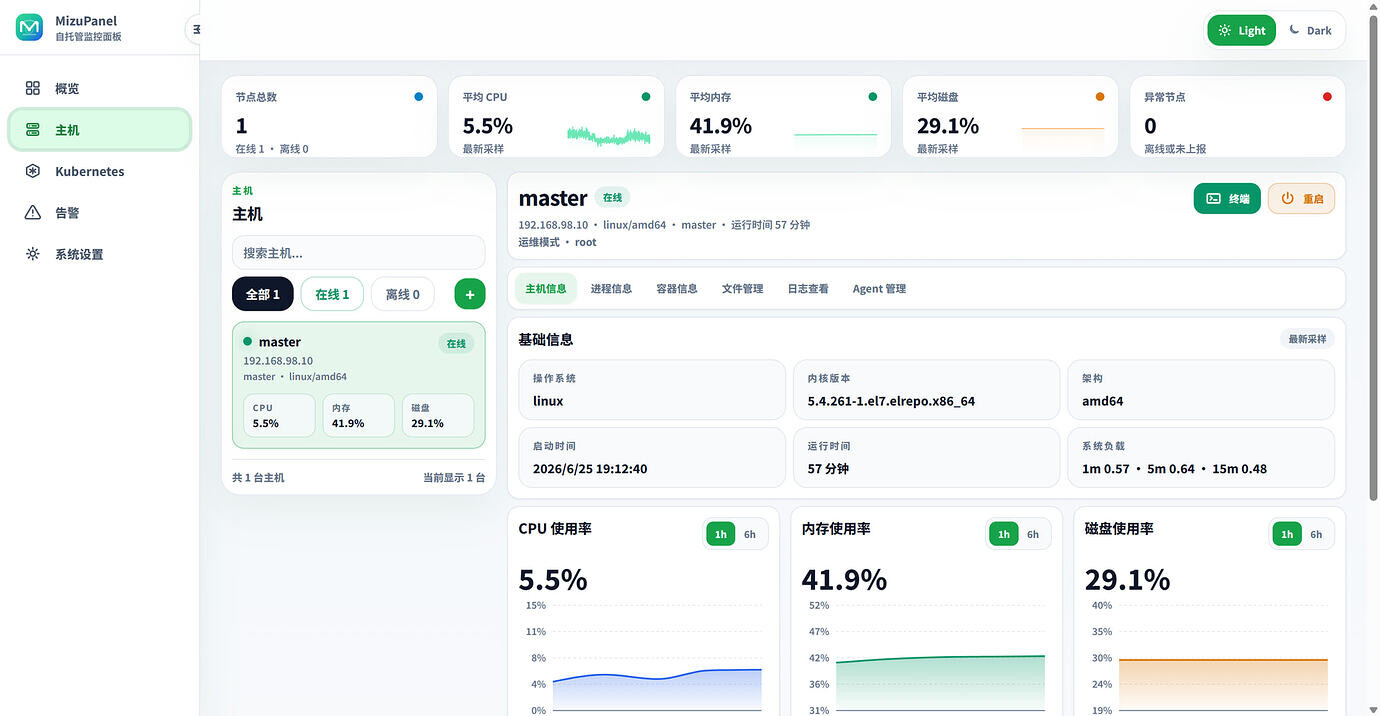Switch to Dark theme

[x=1310, y=30]
